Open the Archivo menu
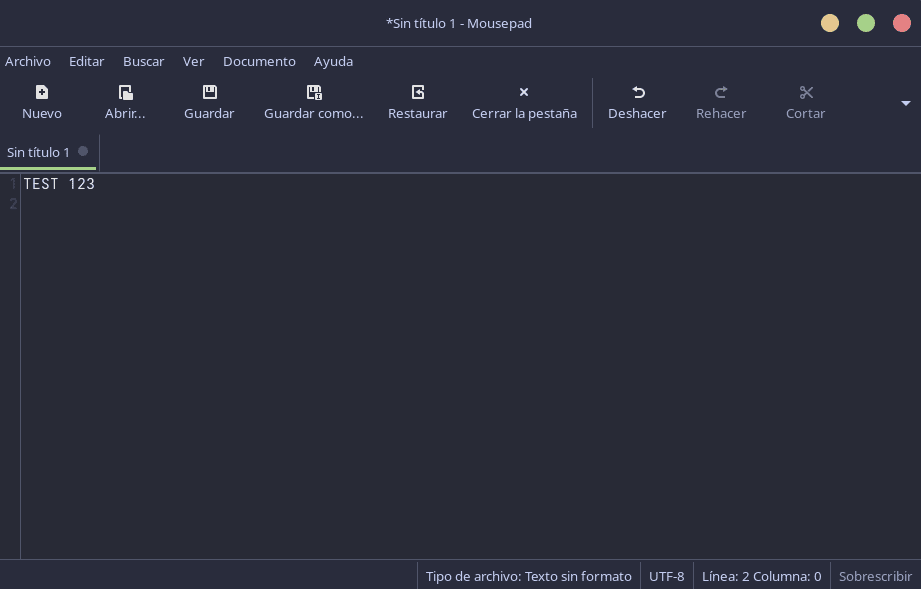The height and width of the screenshot is (589, 921). coord(28,61)
